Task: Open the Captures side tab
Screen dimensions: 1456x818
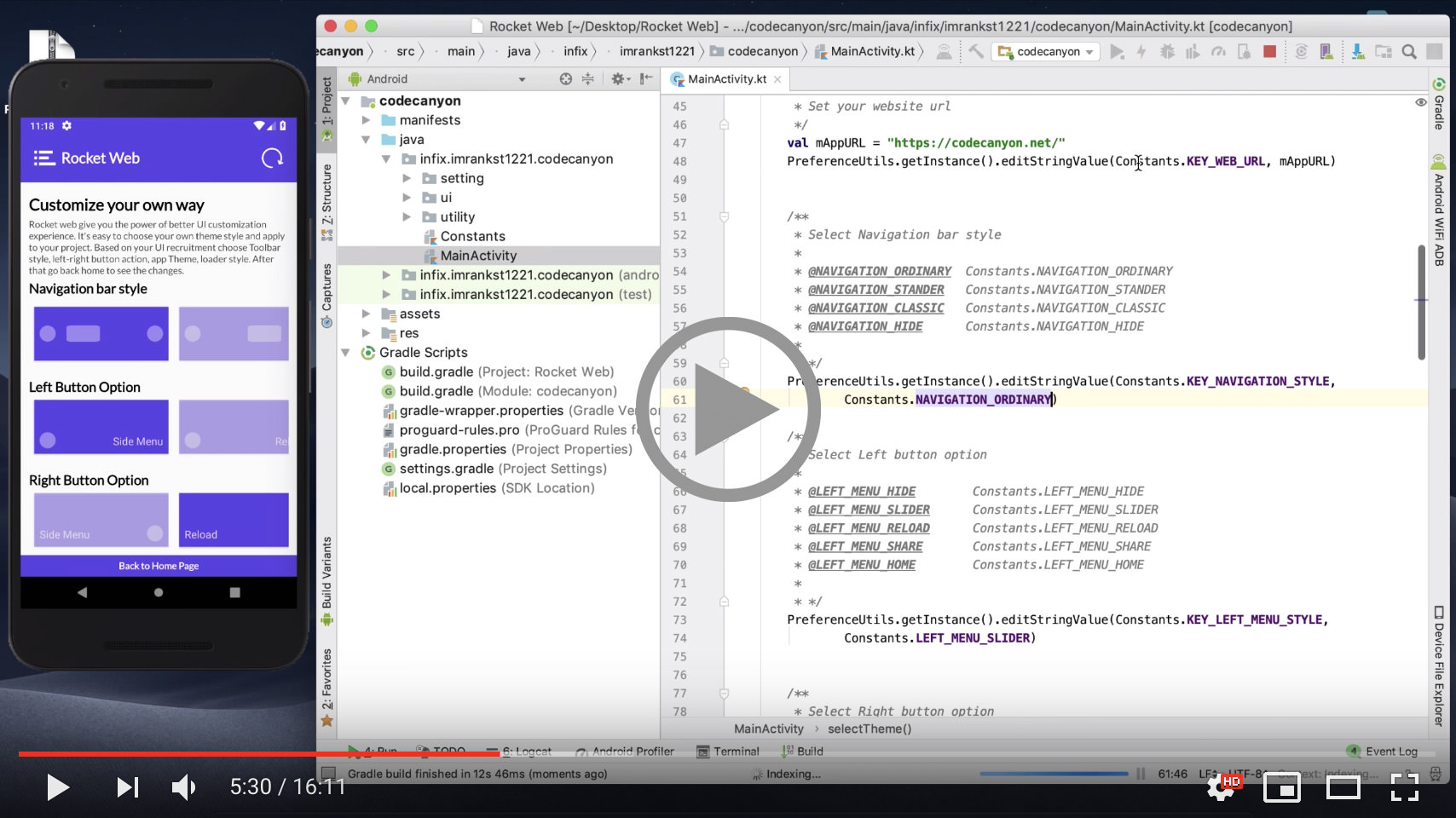Action: 326,294
